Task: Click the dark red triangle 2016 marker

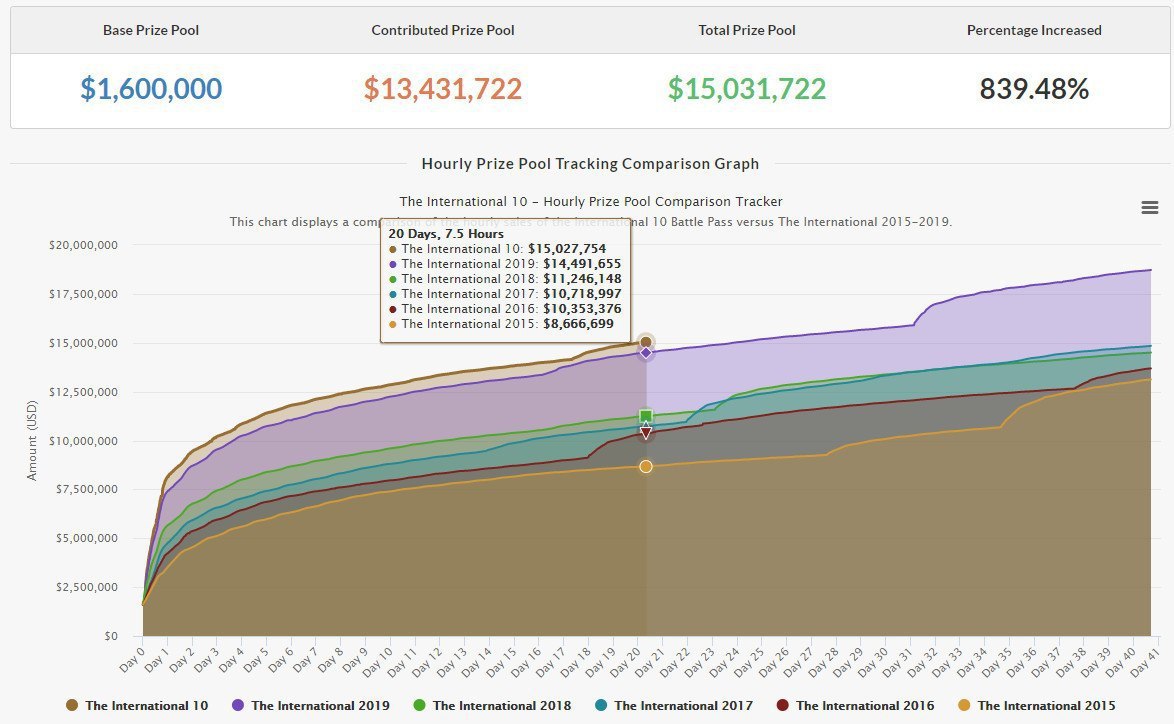Action: pyautogui.click(x=646, y=433)
